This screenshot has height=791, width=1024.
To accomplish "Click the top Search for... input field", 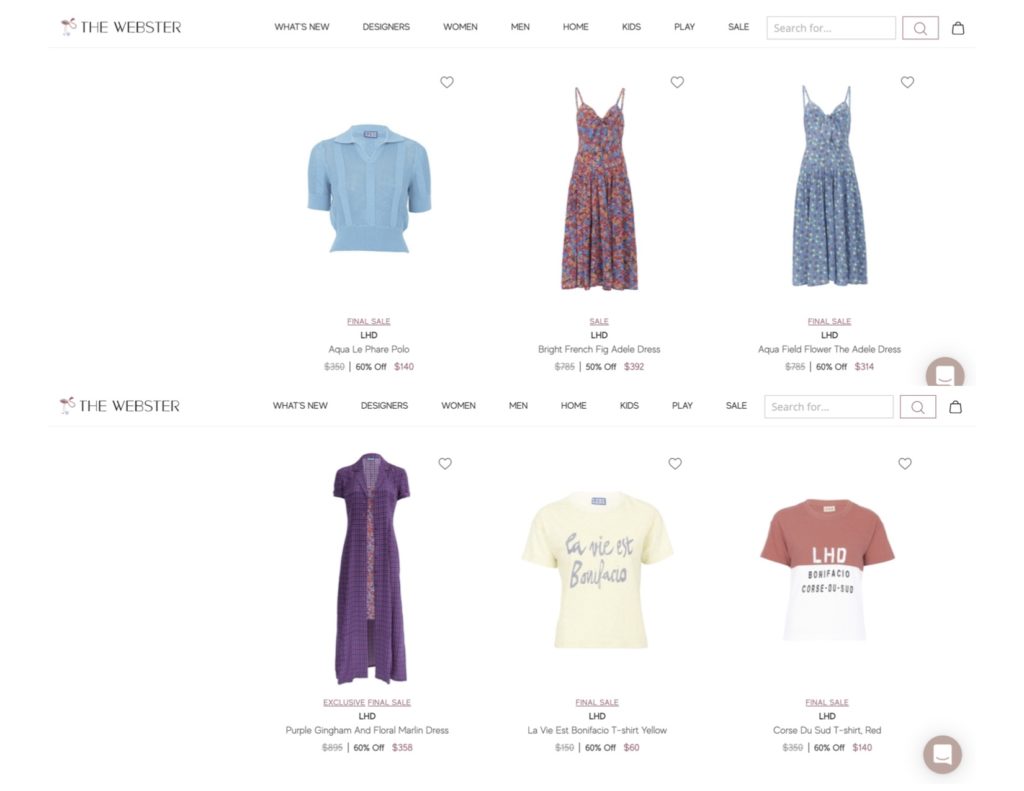I will [x=831, y=28].
